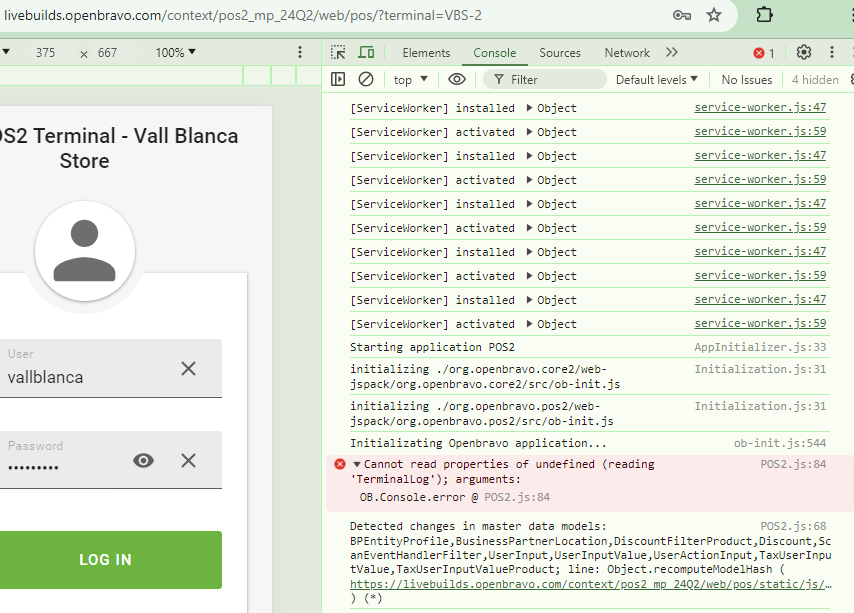The width and height of the screenshot is (854, 613).
Task: Open the 100% zoom dropdown
Action: 175,53
